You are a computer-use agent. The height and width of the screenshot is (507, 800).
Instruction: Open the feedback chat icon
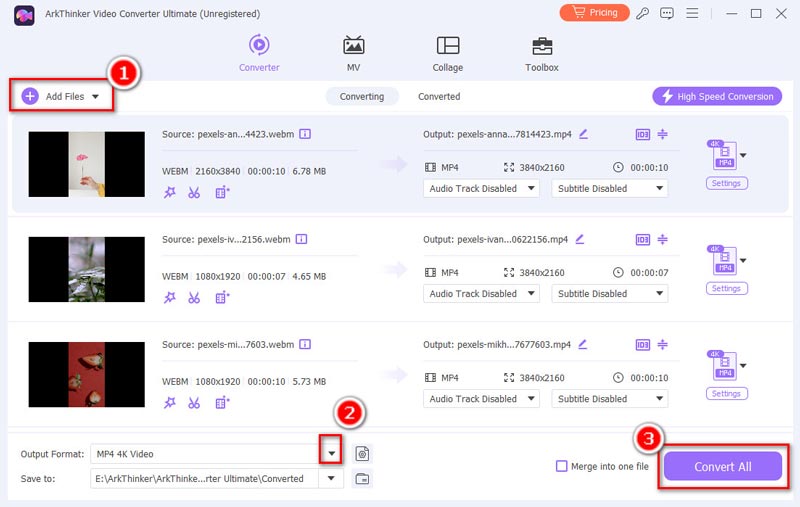pyautogui.click(x=667, y=13)
